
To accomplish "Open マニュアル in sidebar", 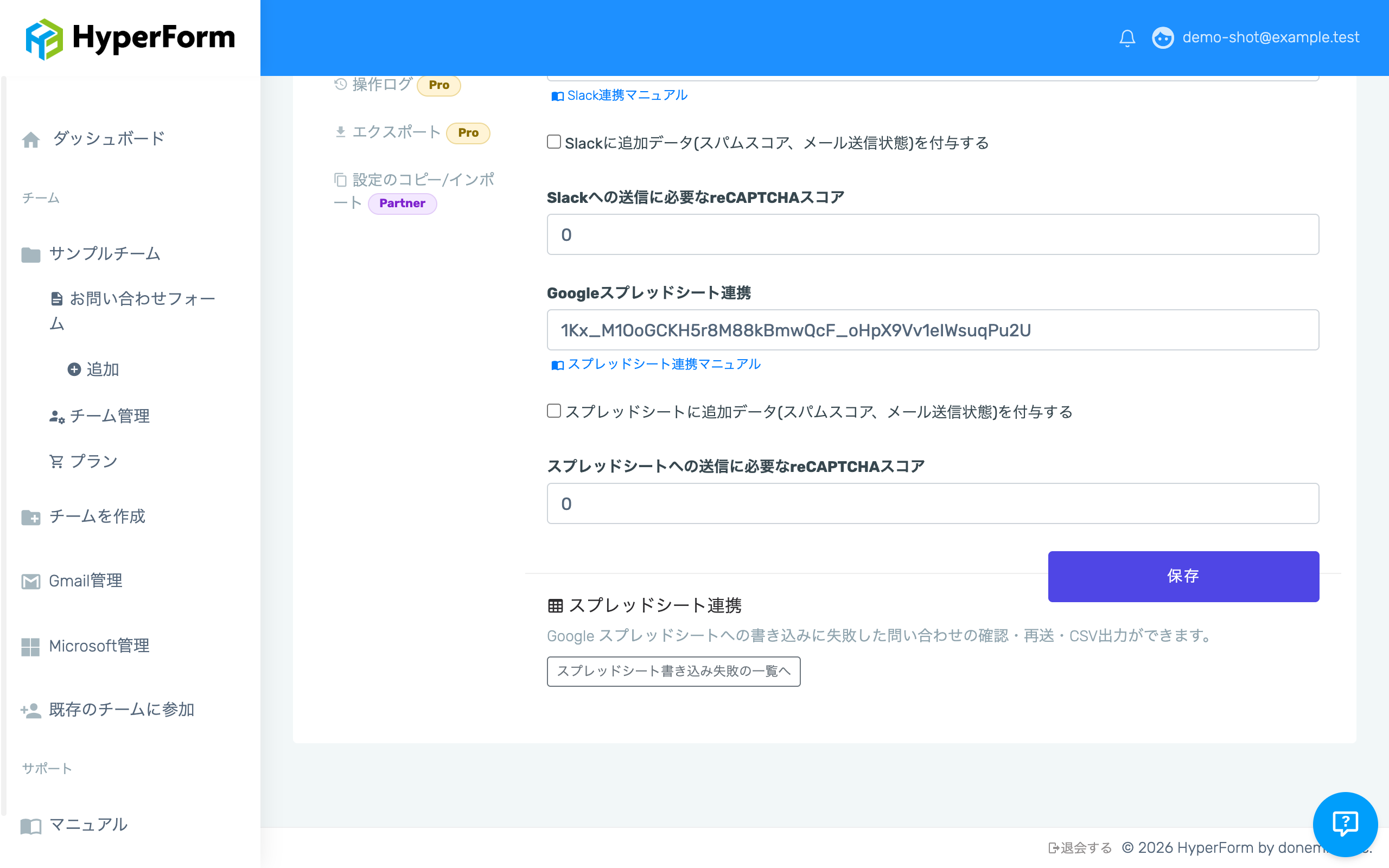I will coord(88,825).
